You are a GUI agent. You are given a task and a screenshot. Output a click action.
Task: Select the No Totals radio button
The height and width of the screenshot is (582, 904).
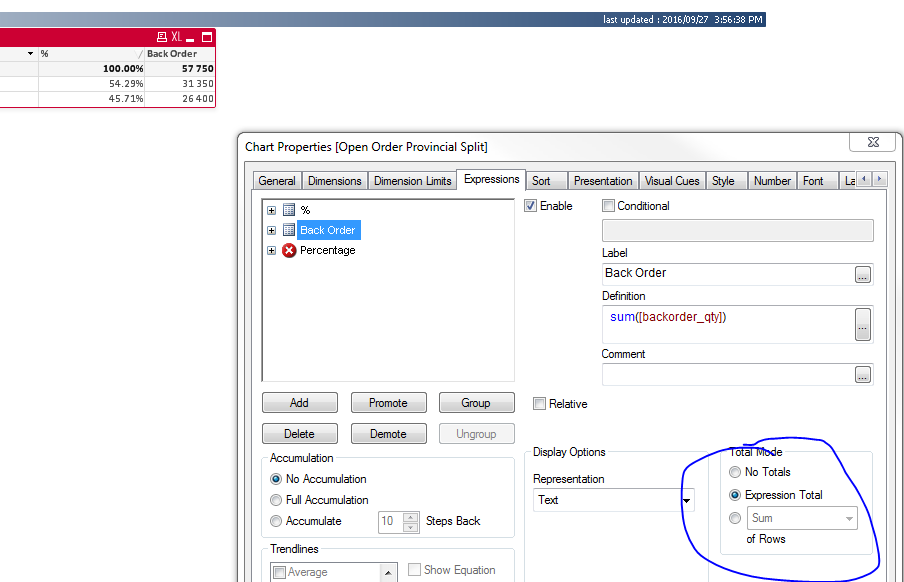(736, 472)
